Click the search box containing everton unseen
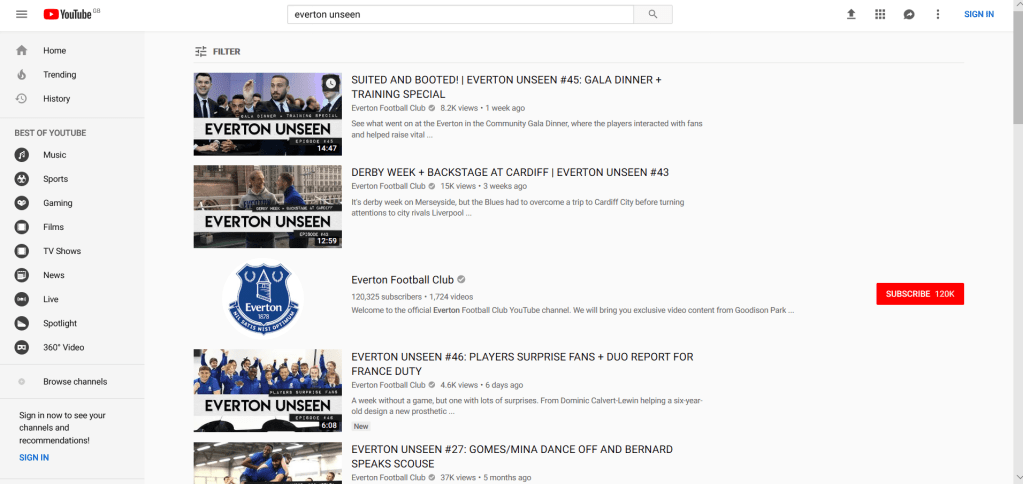The height and width of the screenshot is (484, 1023). (460, 14)
